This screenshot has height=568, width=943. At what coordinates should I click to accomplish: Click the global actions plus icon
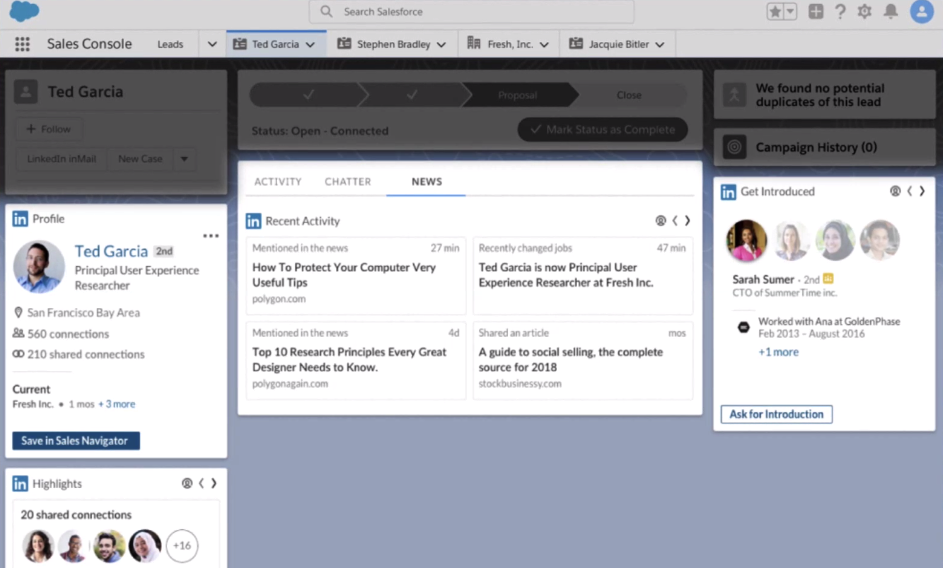click(x=816, y=11)
